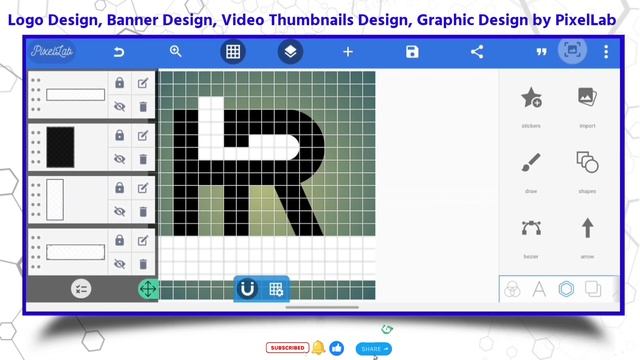Click the thumbs-up like button
Image resolution: width=640 pixels, height=360 pixels.
337,348
